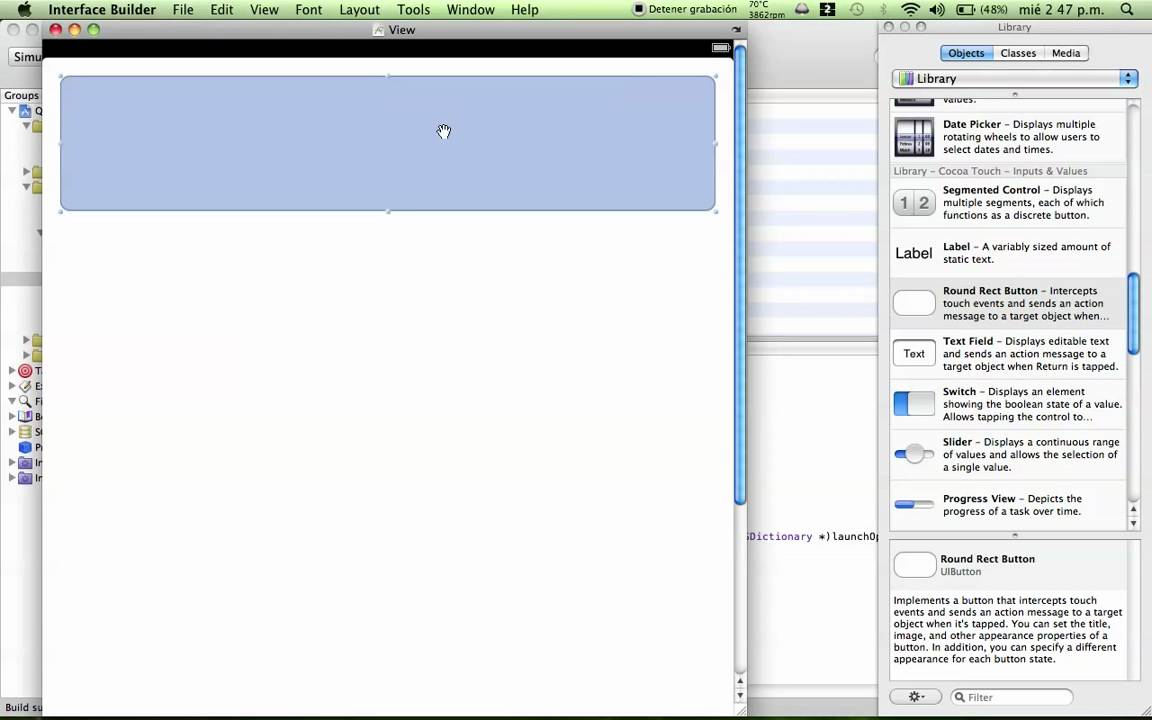Click the temperature and fan rpm readout
The image size is (1152, 720).
point(766,10)
